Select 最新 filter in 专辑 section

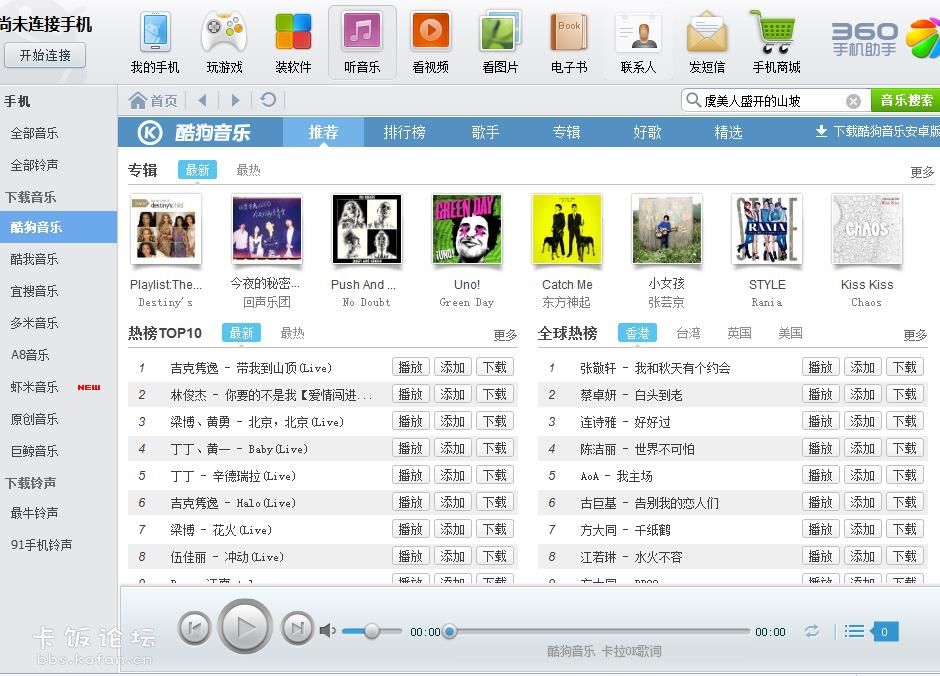pyautogui.click(x=197, y=170)
